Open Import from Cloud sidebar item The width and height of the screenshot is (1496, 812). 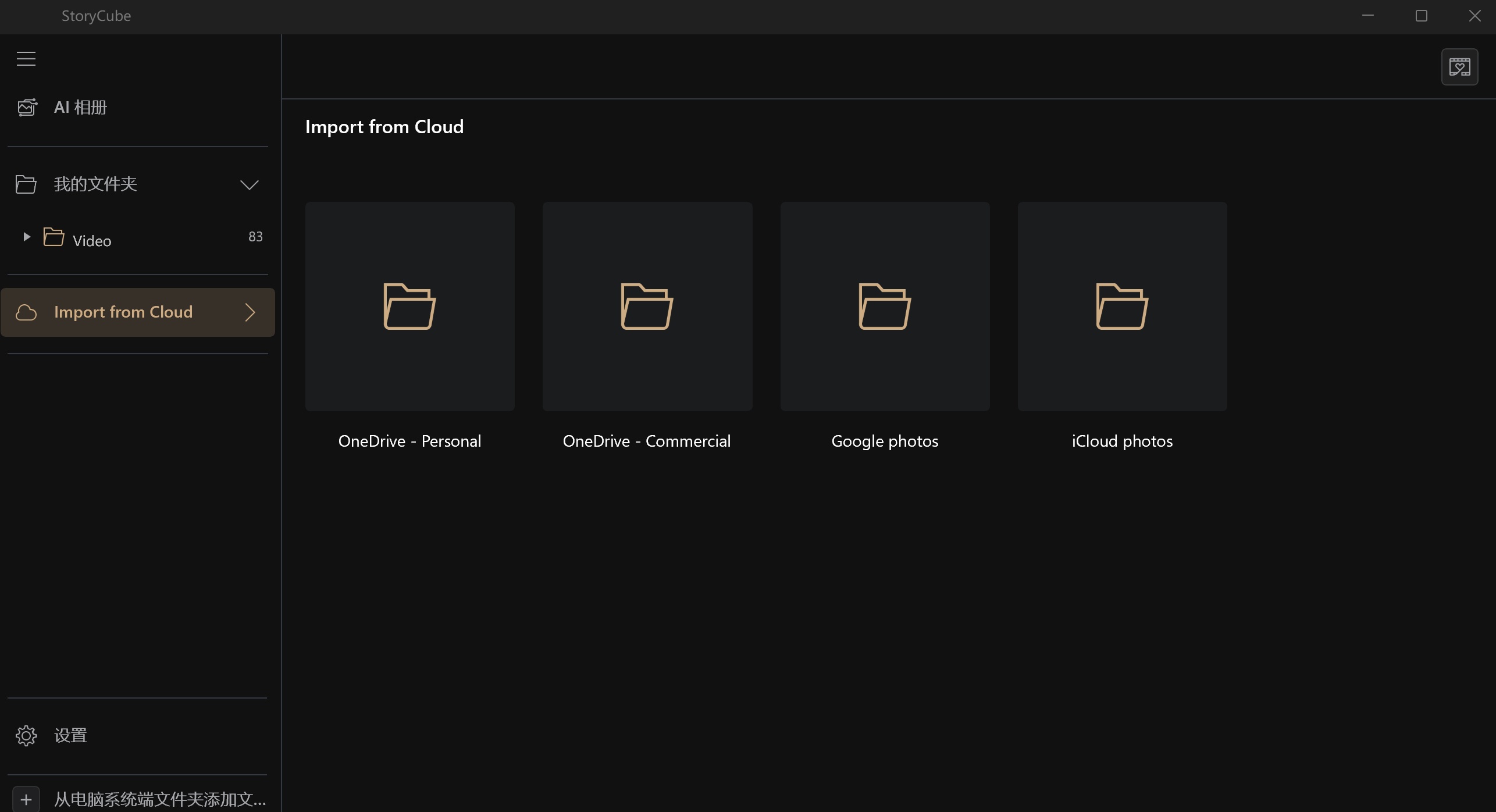[x=137, y=312]
